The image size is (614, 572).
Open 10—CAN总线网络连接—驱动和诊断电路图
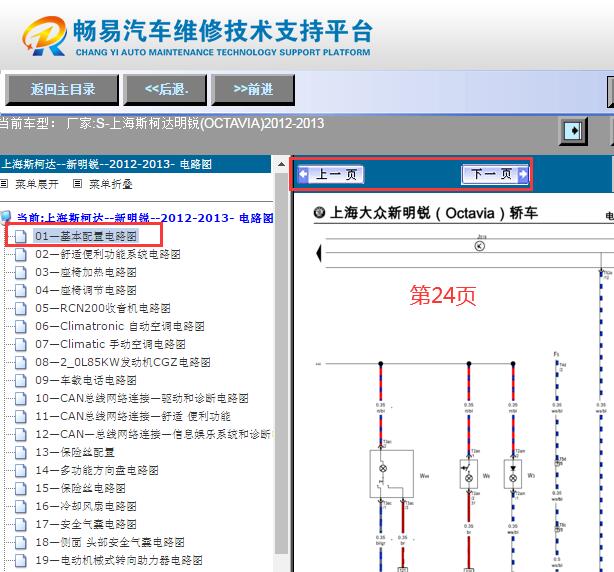pyautogui.click(x=142, y=398)
